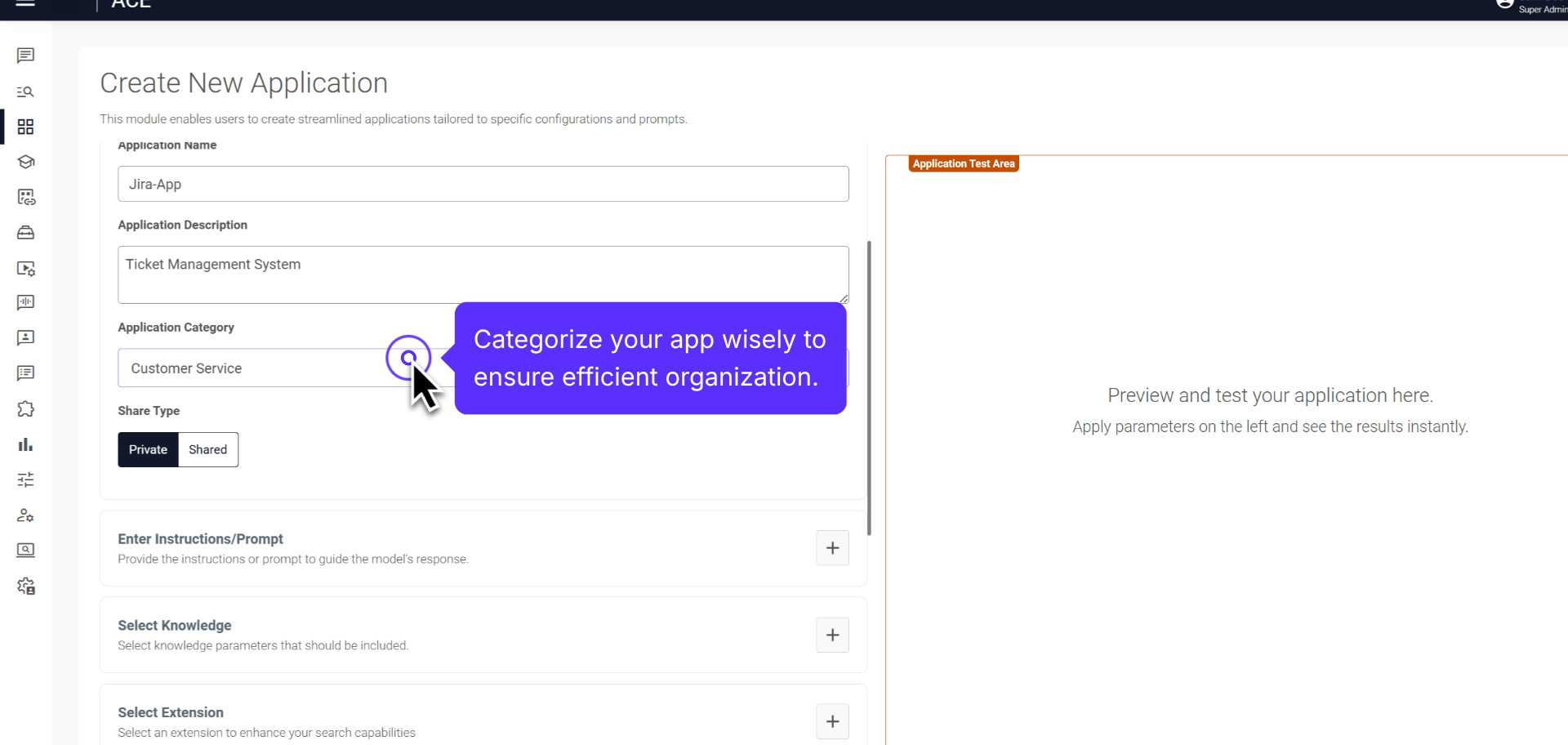Select the video configuration sidebar icon
This screenshot has height=745, width=1568.
[25, 269]
